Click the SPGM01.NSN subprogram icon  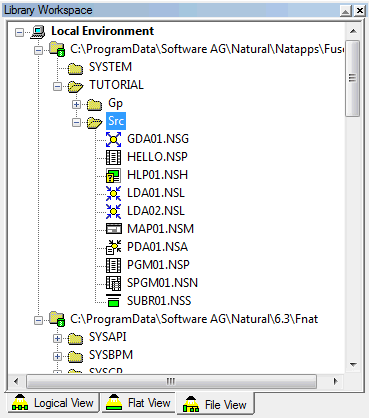click(x=113, y=283)
